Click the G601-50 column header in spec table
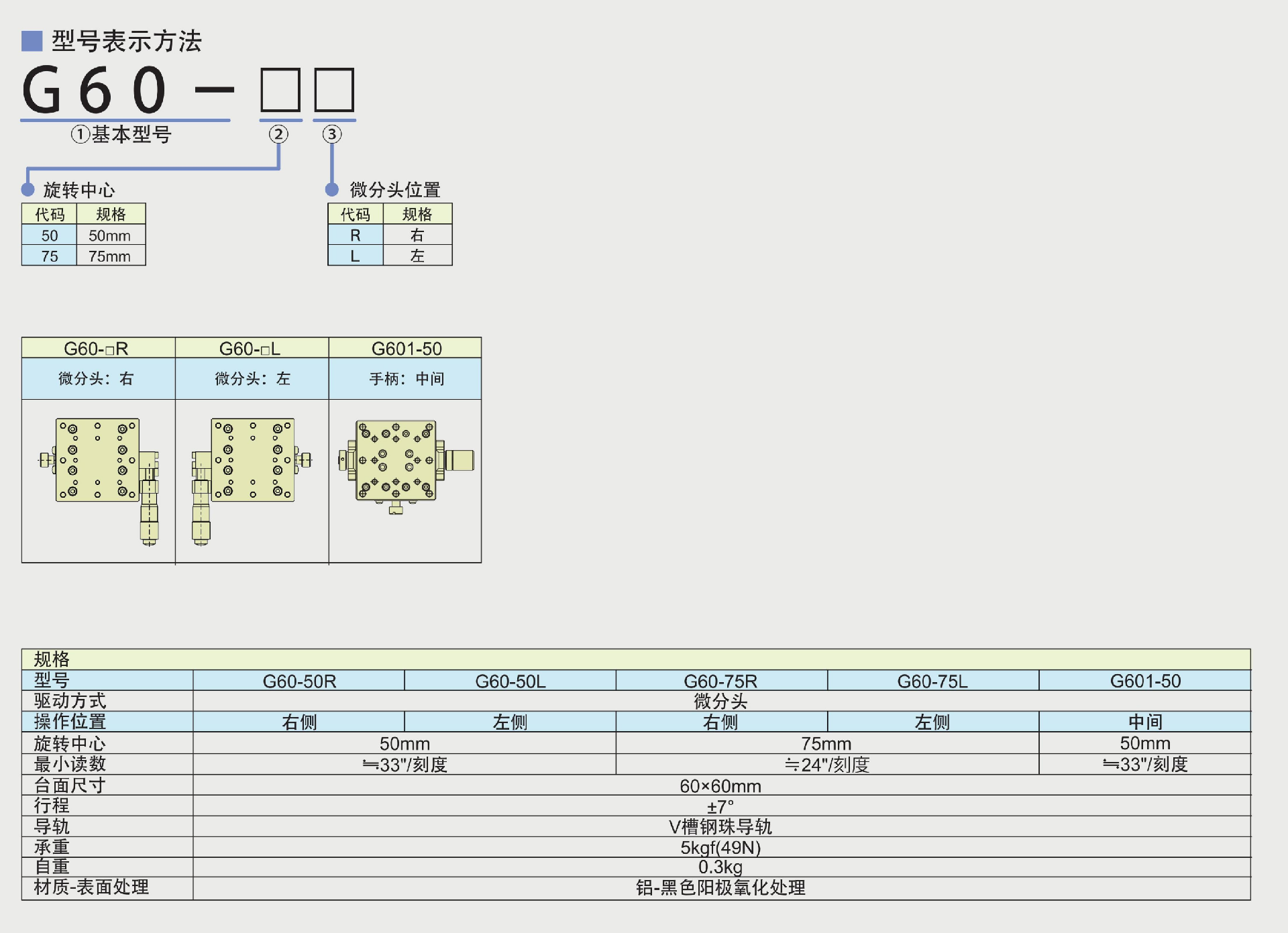 click(1144, 681)
